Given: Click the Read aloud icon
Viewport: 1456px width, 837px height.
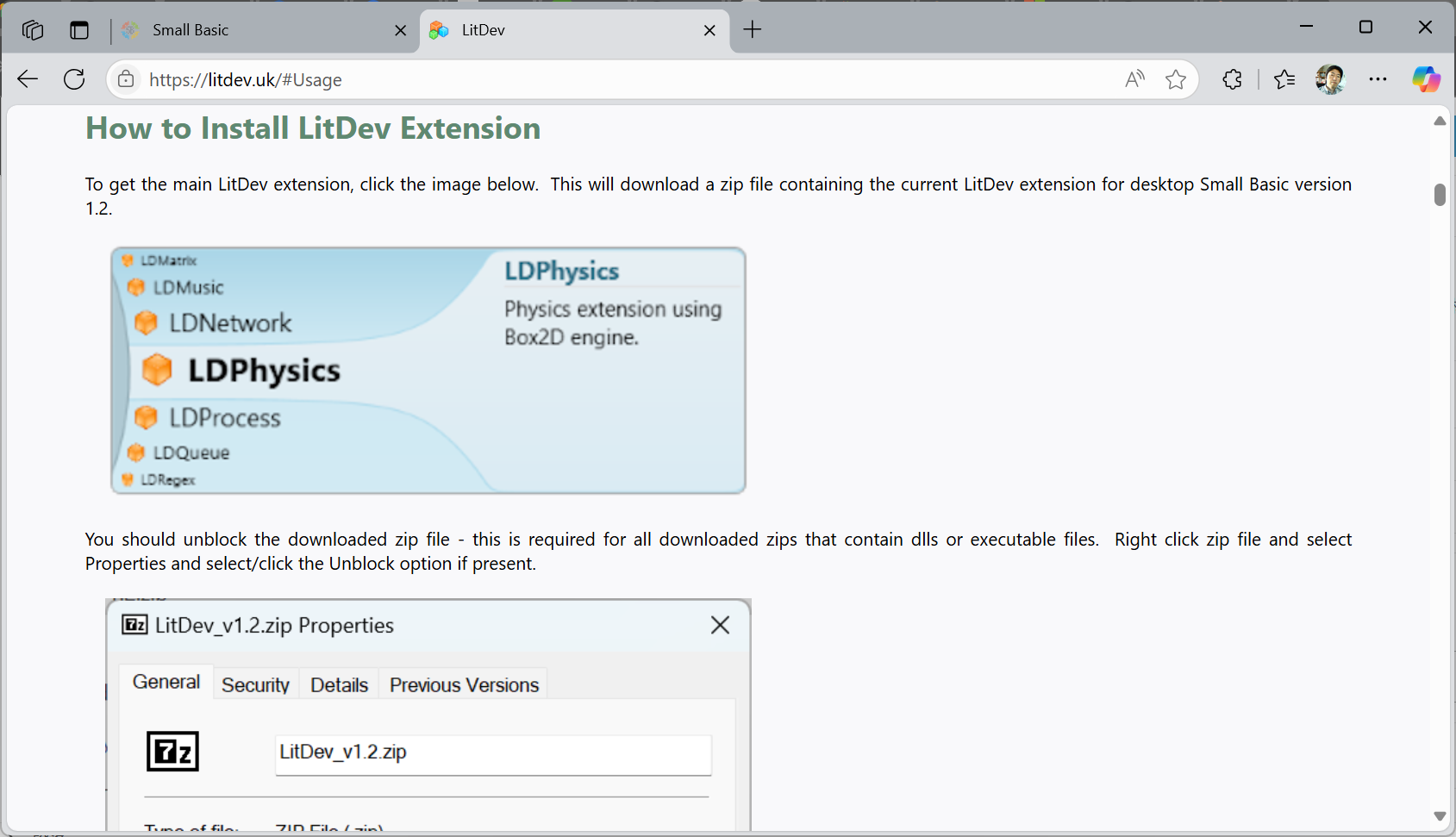Looking at the screenshot, I should (x=1134, y=79).
